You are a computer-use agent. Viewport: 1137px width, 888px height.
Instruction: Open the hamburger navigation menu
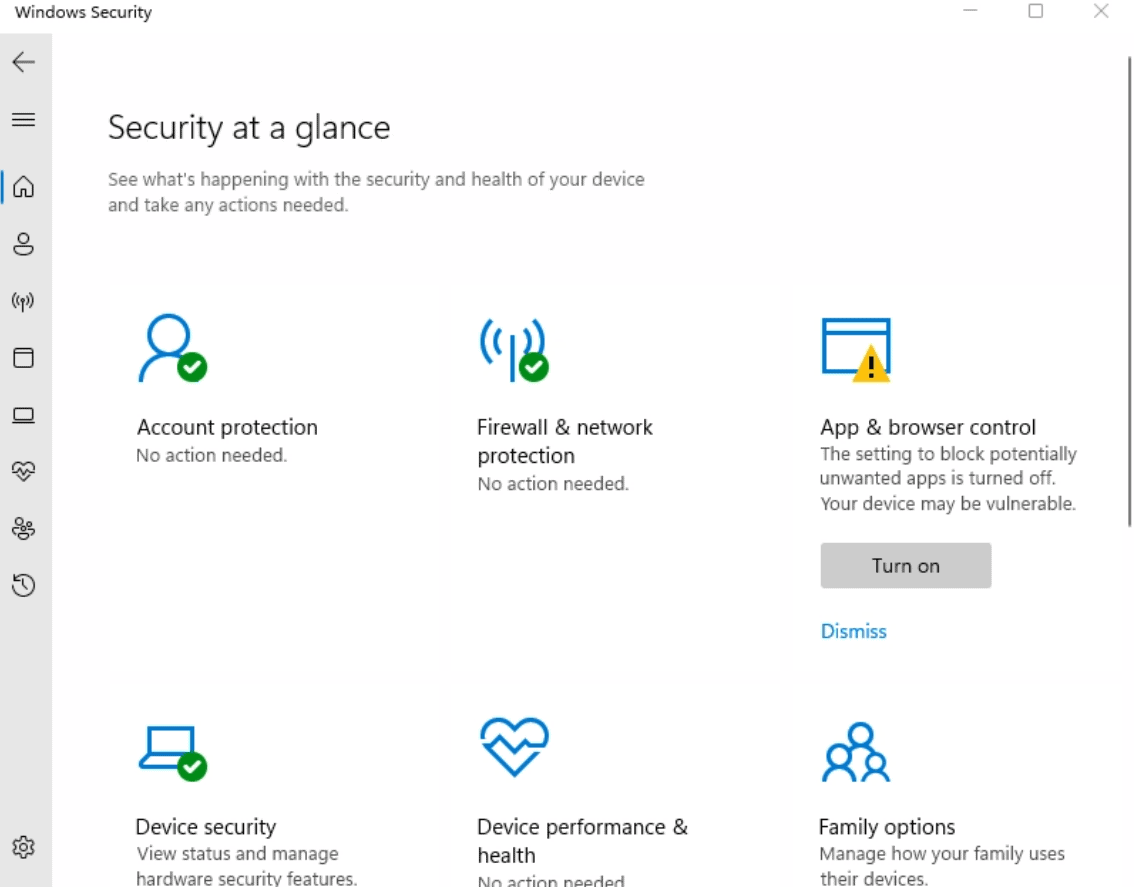coord(24,120)
